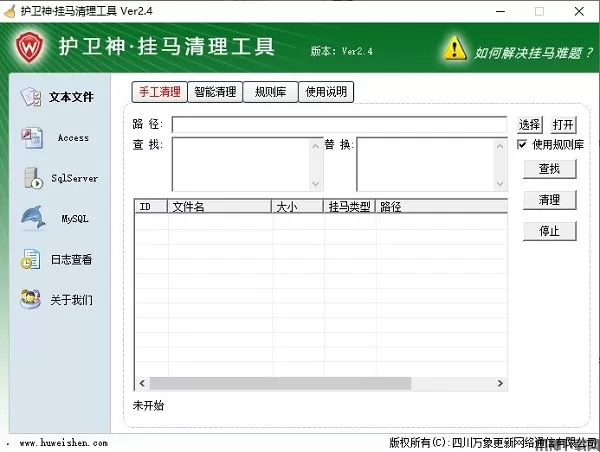This screenshot has height=452, width=600.
Task: Sort by the 挂马类型 column header
Action: [x=350, y=207]
